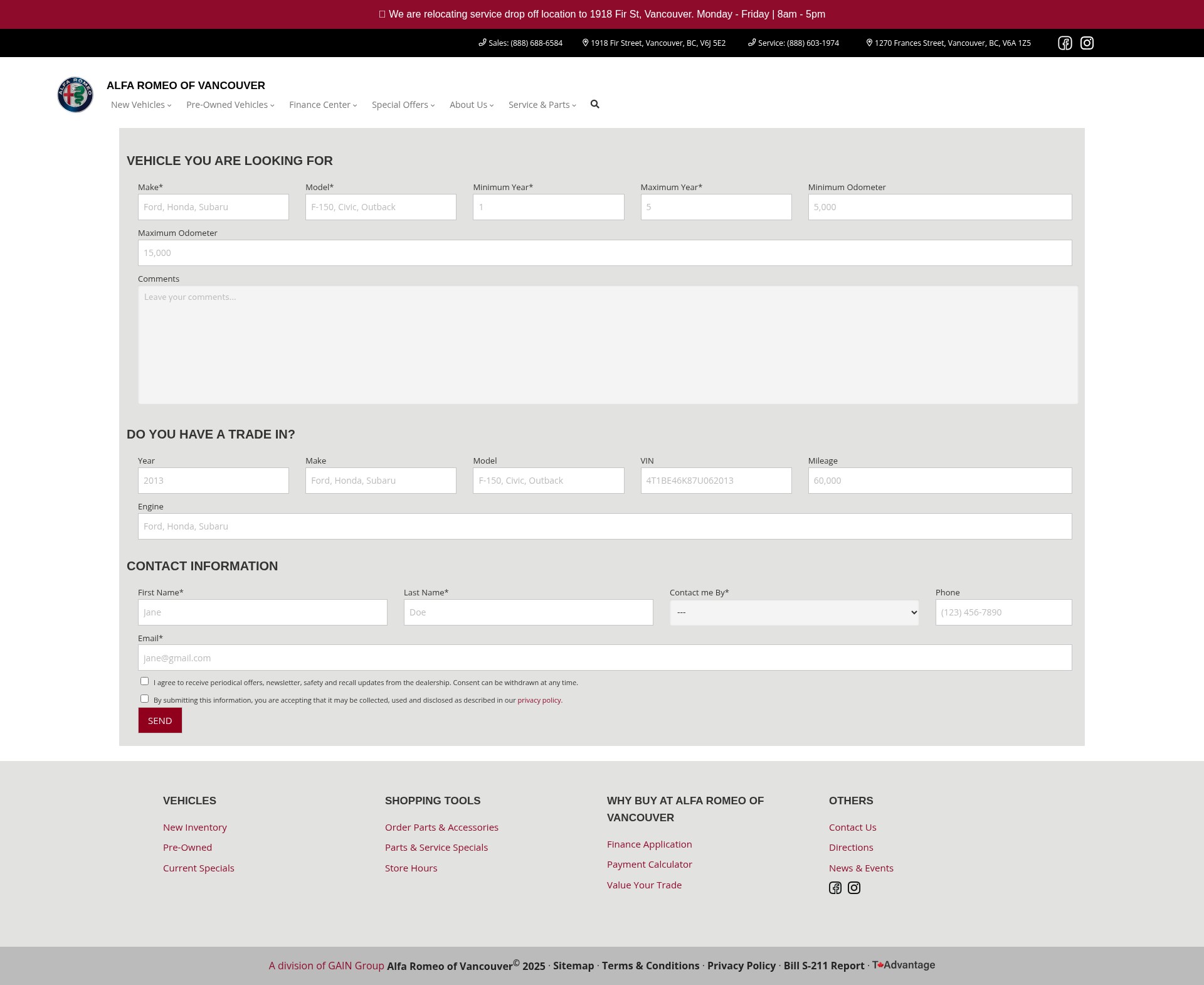Open the privacy policy link in the form
Screen dimensions: 1204x985
pyautogui.click(x=539, y=700)
